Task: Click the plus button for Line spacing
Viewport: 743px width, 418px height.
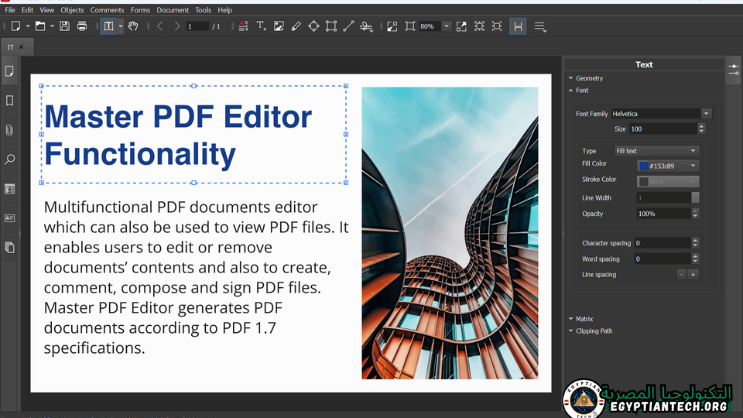Action: coord(693,274)
